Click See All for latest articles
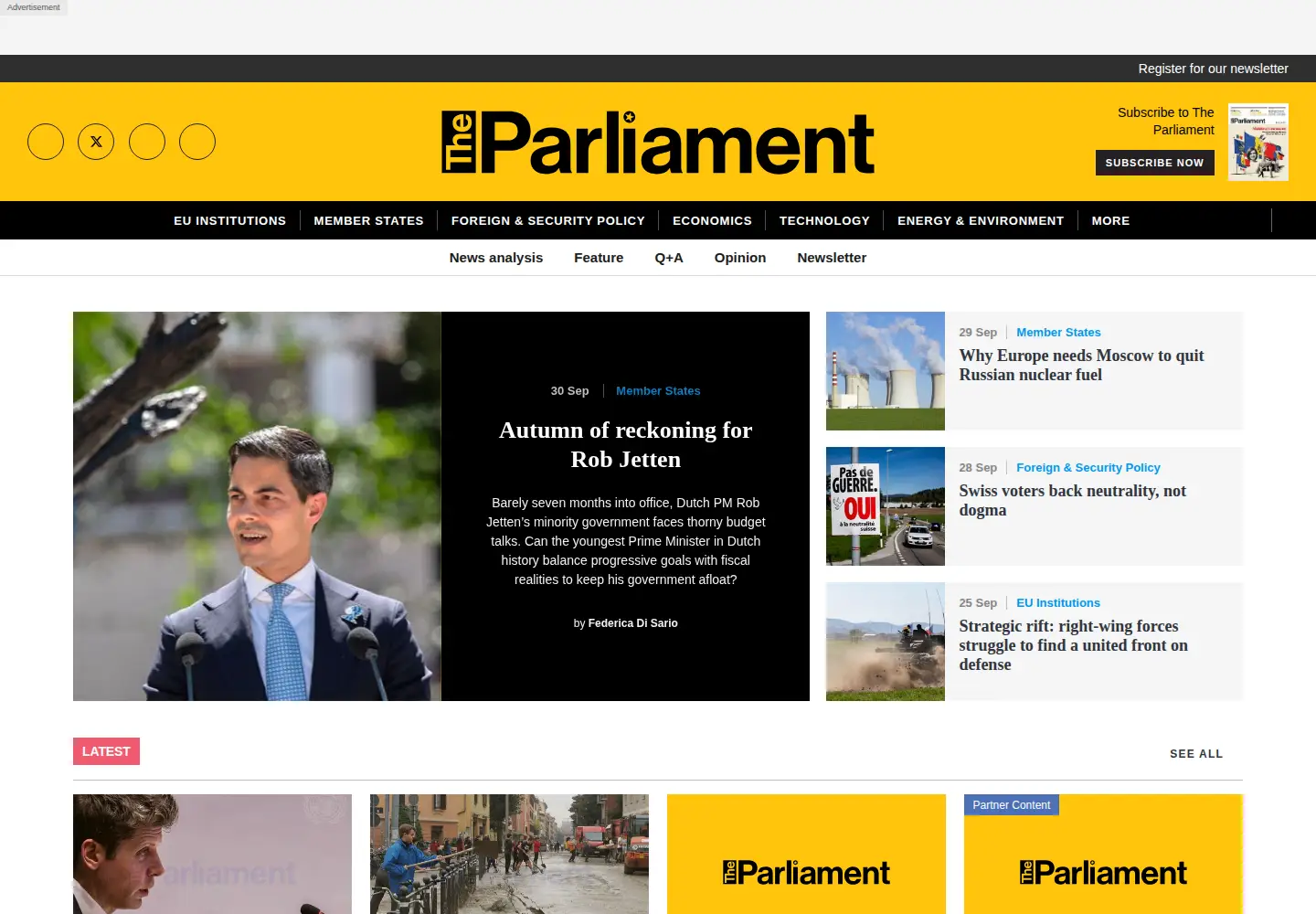The width and height of the screenshot is (1316, 914). [x=1196, y=754]
